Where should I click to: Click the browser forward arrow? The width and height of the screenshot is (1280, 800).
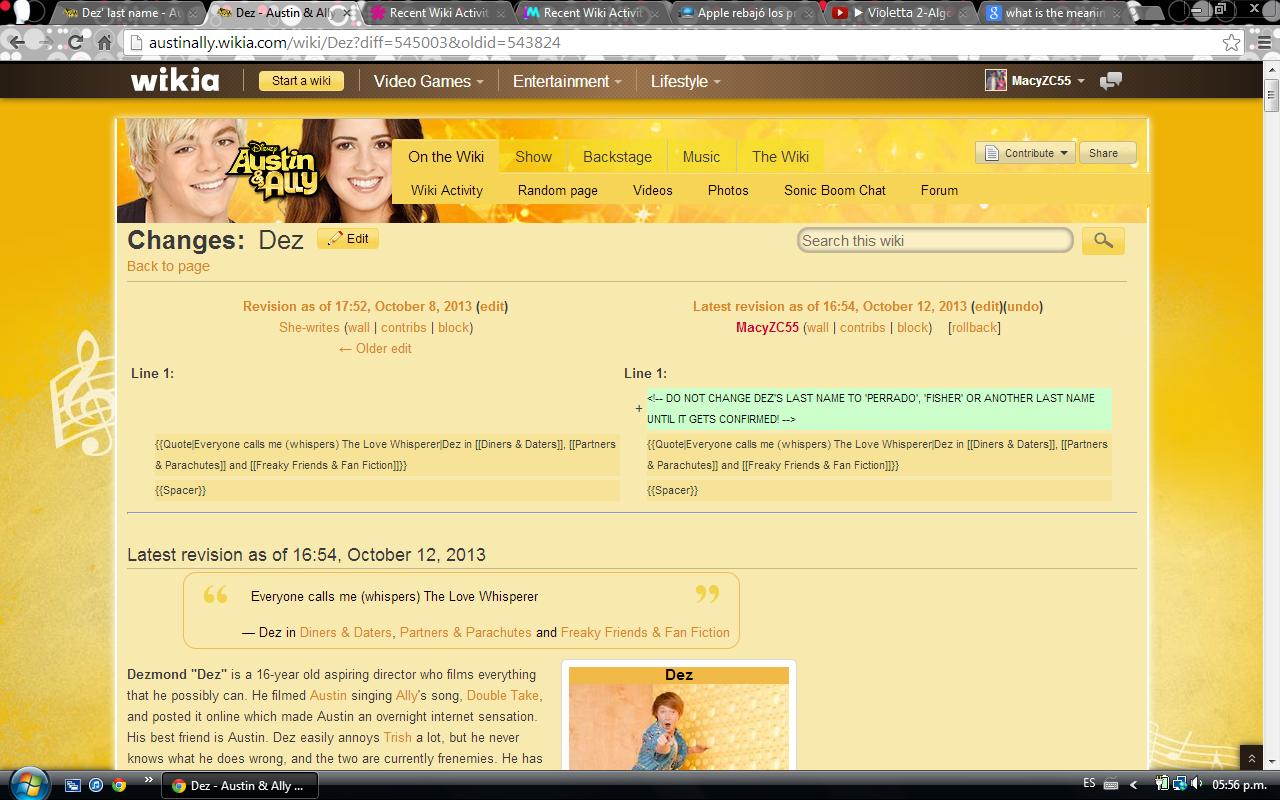coord(46,43)
